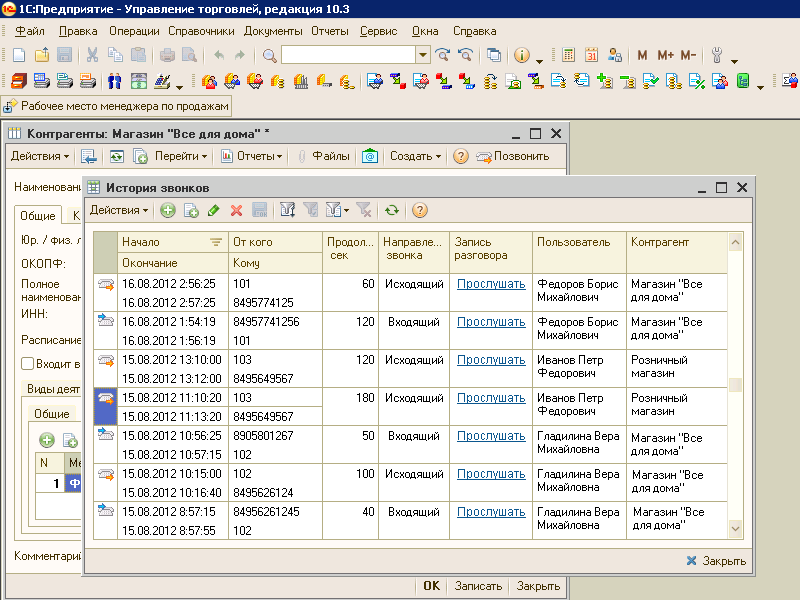The image size is (800, 600).
Task: Click the Контрагент column header
Action: point(677,252)
